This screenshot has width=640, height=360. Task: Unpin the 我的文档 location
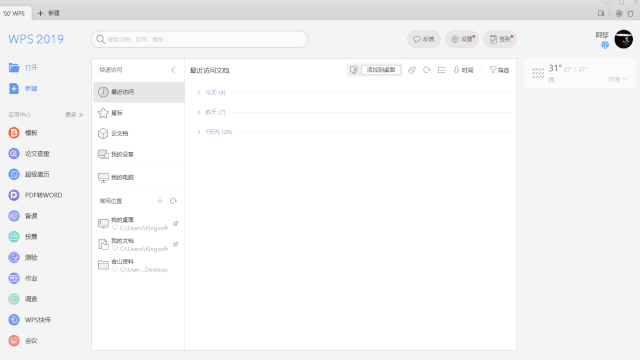tap(176, 244)
